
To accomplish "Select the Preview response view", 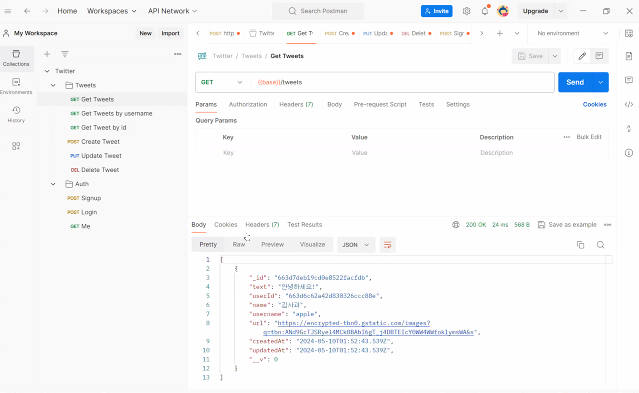I will [x=272, y=245].
